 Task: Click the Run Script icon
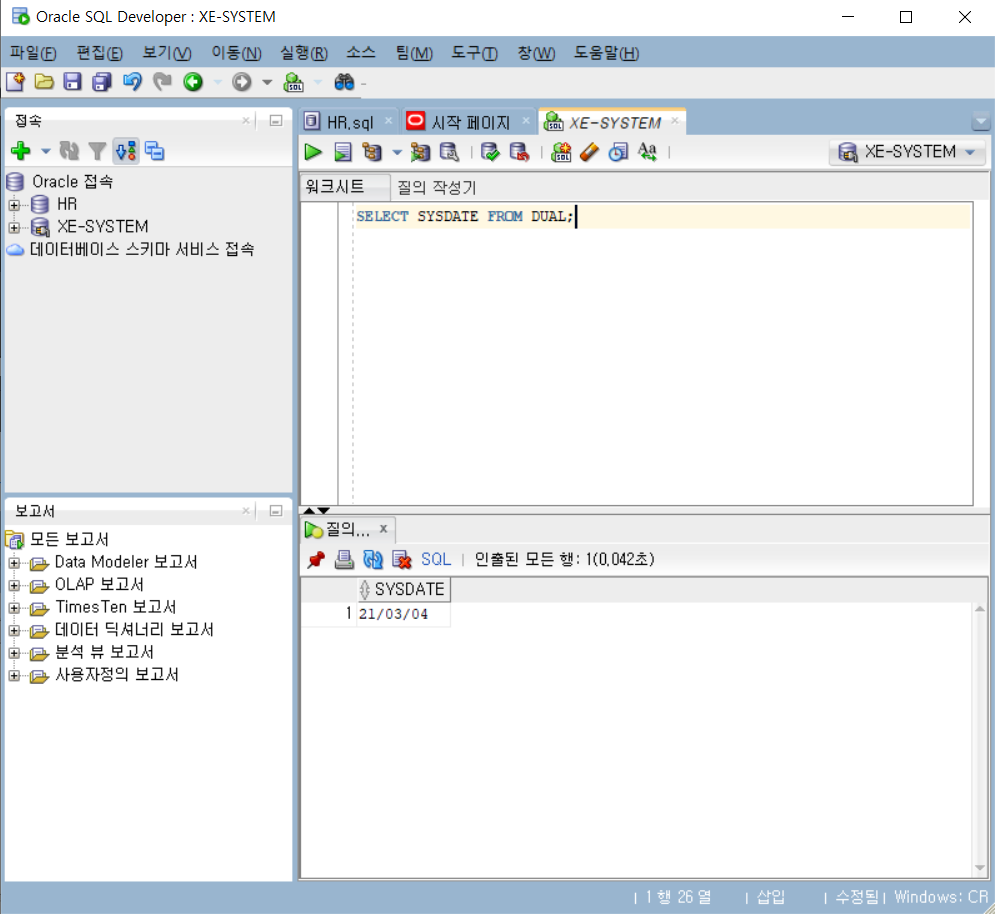343,152
